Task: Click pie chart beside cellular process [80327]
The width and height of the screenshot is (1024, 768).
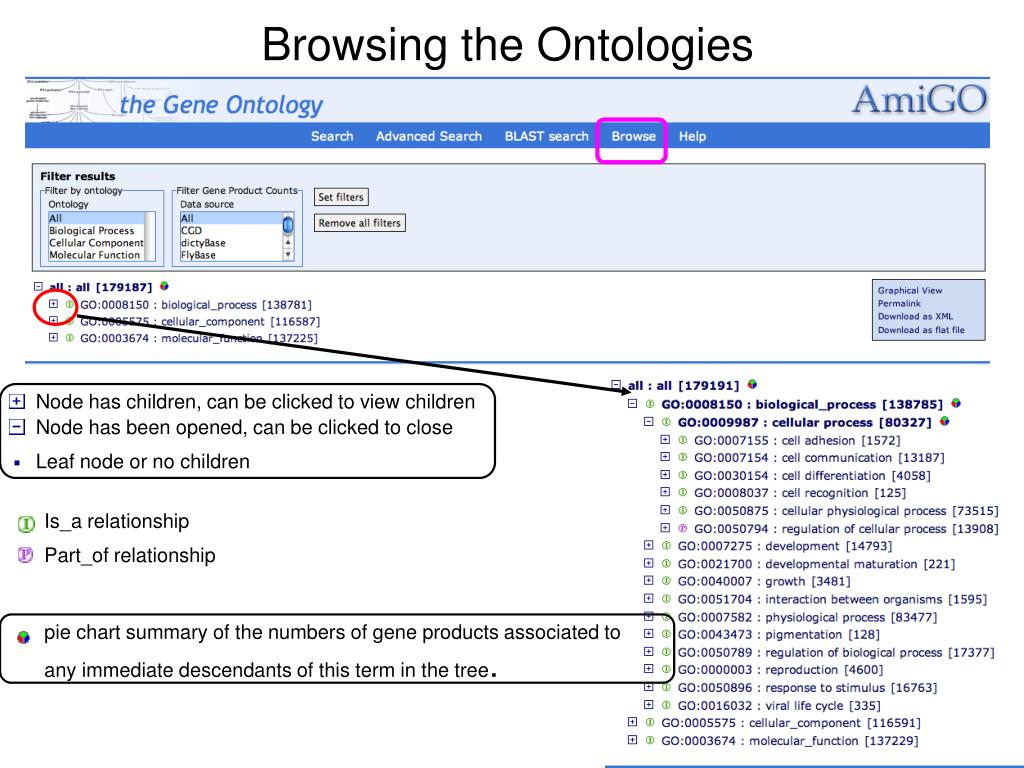Action: pyautogui.click(x=944, y=421)
